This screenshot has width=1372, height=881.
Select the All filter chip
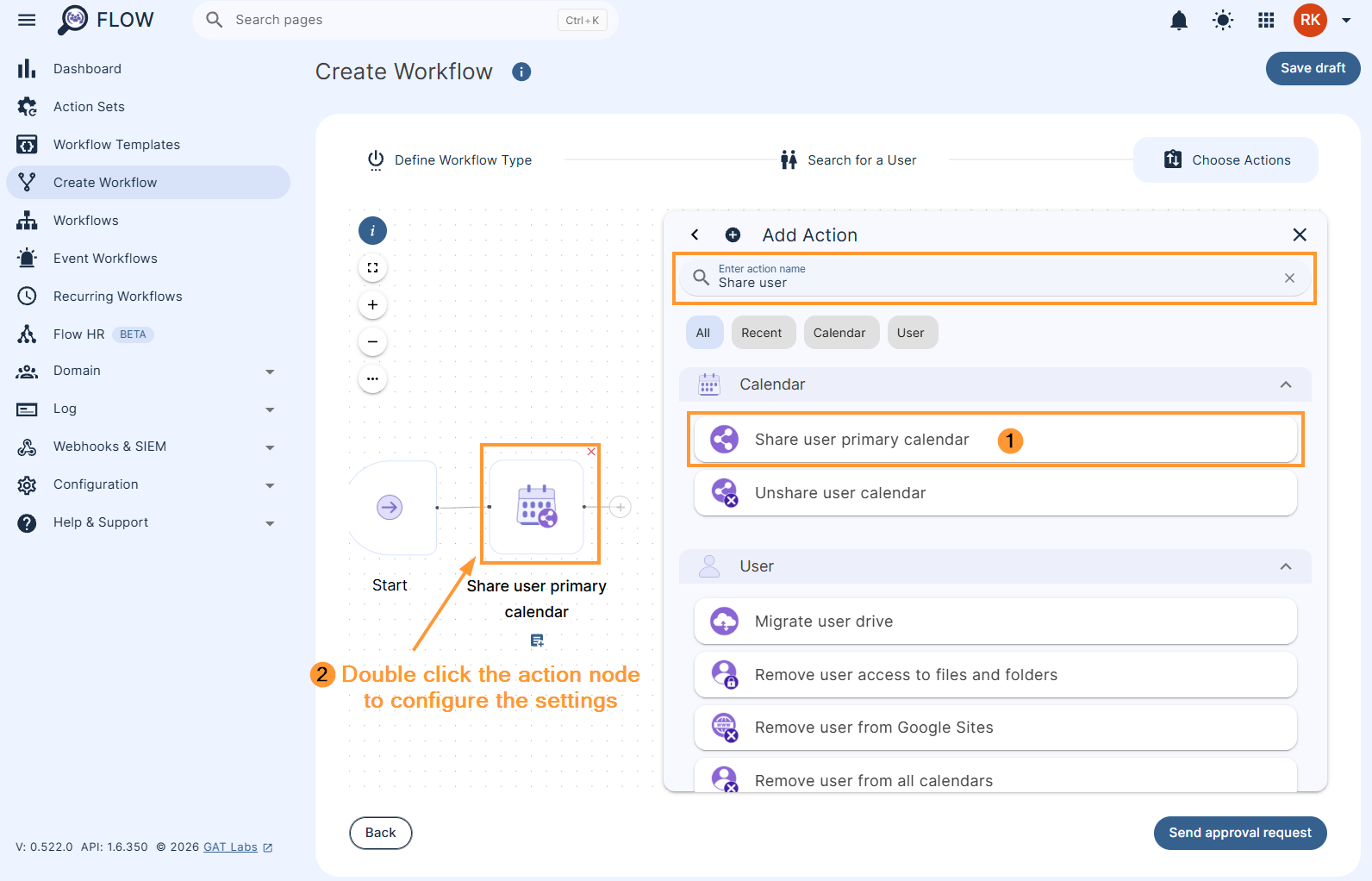tap(703, 333)
